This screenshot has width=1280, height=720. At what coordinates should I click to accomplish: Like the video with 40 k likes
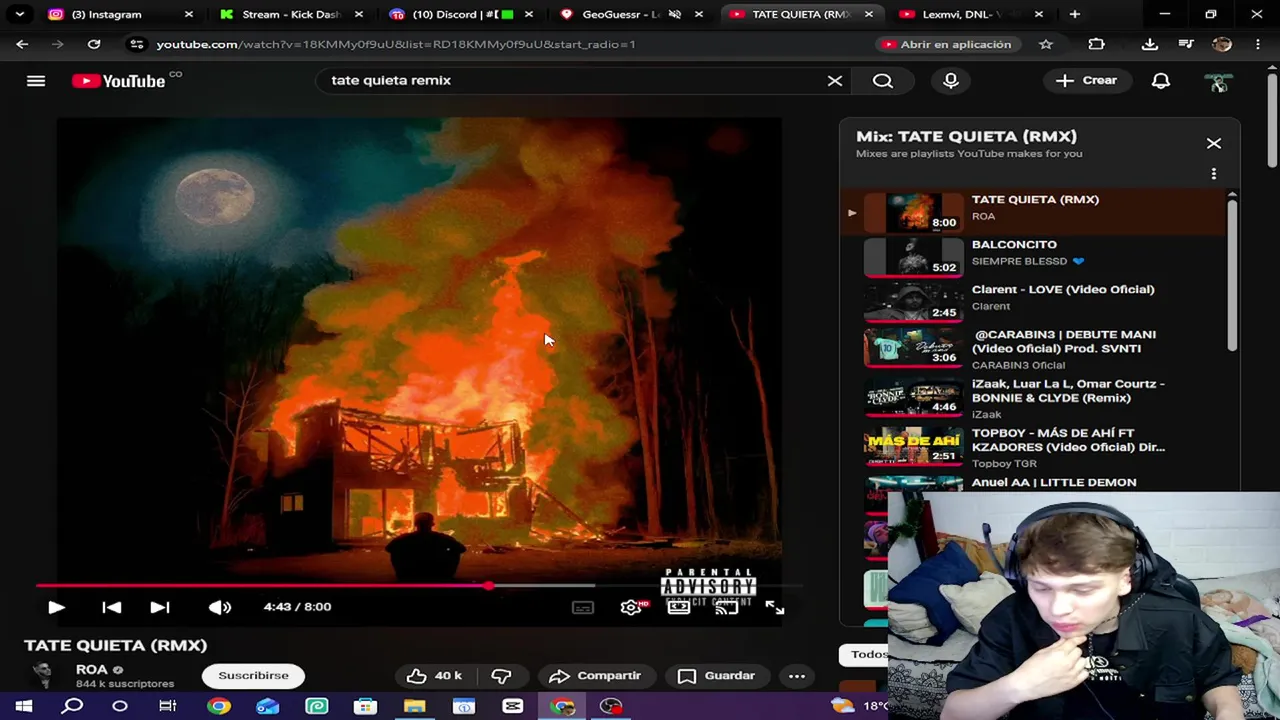(434, 676)
